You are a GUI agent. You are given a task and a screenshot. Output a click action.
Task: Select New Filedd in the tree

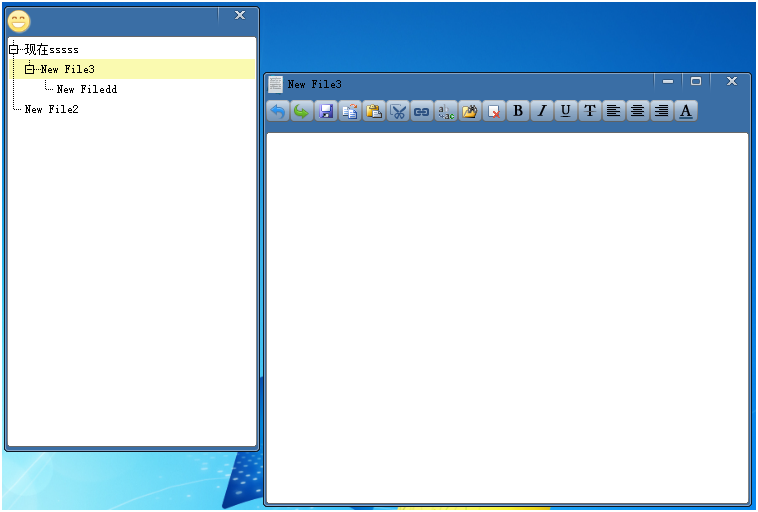pos(87,89)
